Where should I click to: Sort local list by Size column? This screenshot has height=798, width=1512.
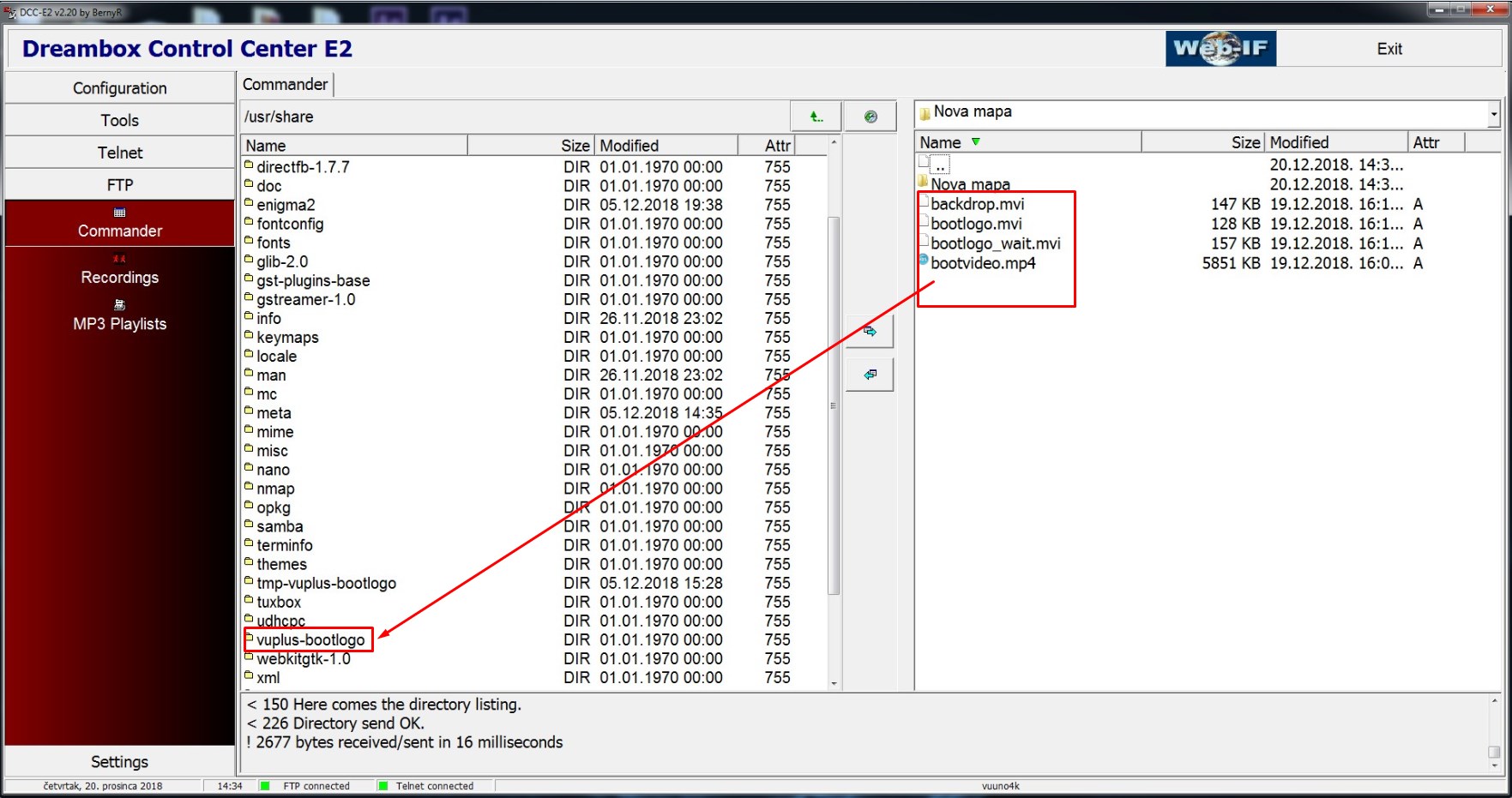point(1203,142)
